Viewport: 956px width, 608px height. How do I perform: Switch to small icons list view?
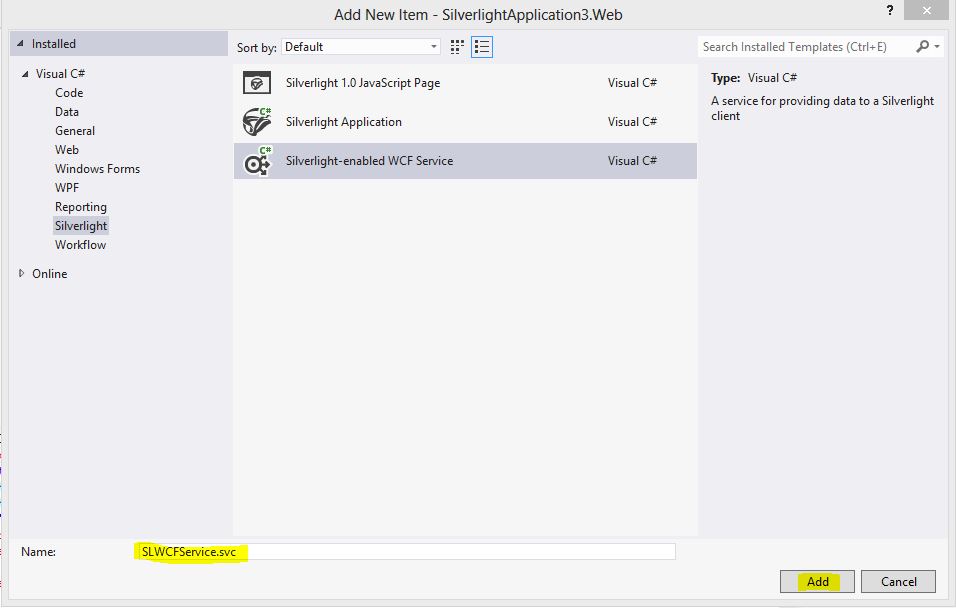tap(482, 47)
